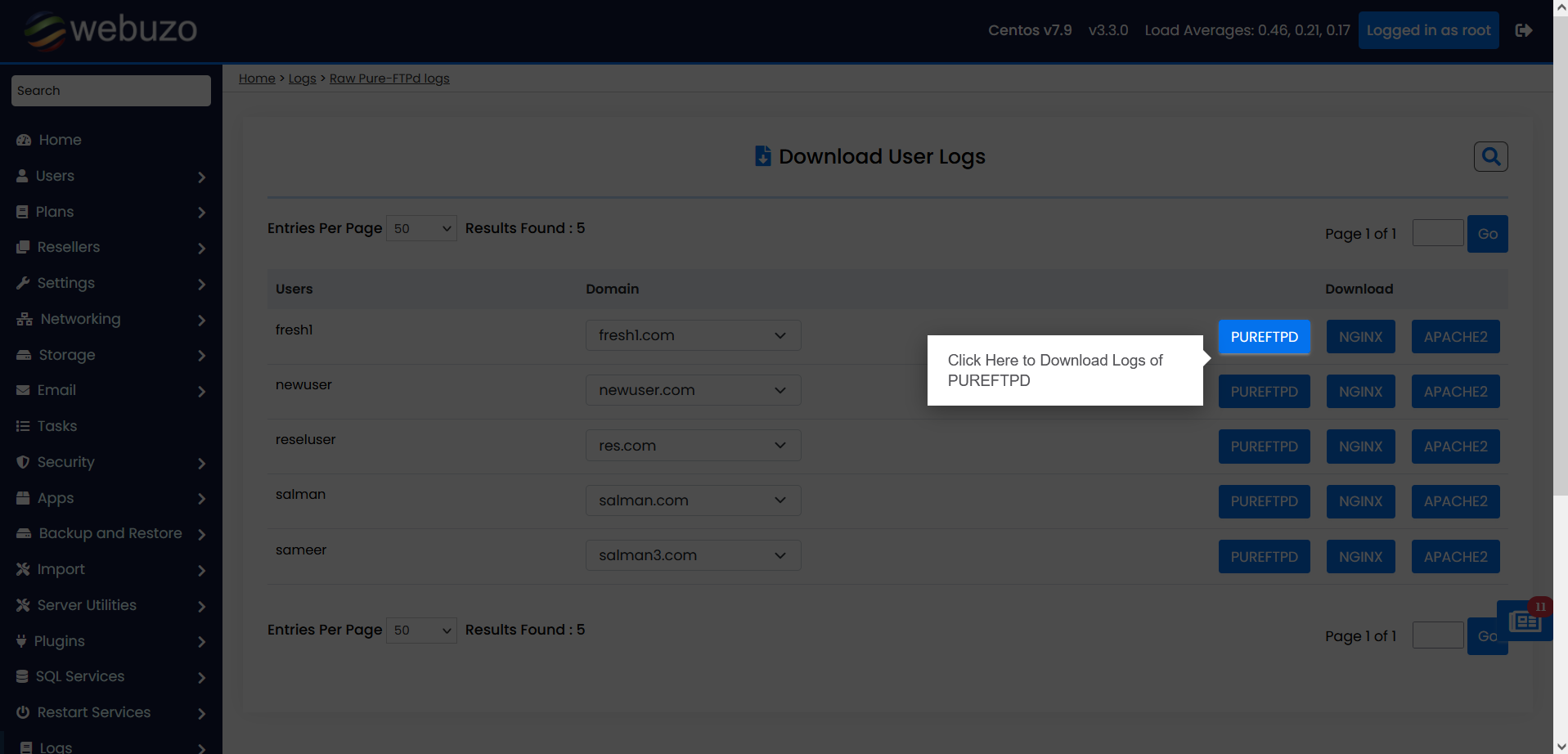Viewport: 1568px width, 754px height.
Task: Click the Networking icon in sidebar
Action: (x=25, y=319)
